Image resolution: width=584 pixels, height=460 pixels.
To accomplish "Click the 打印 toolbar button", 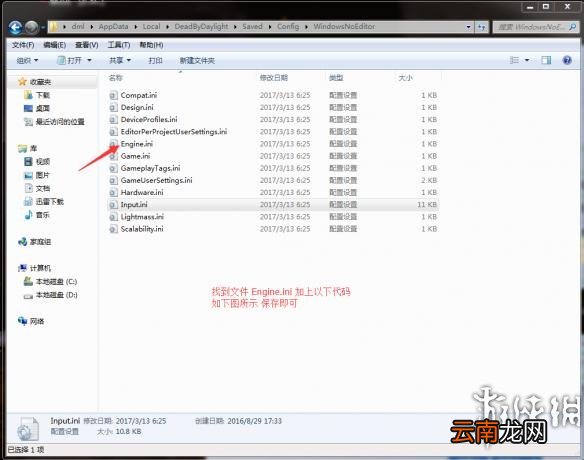I will pos(155,60).
